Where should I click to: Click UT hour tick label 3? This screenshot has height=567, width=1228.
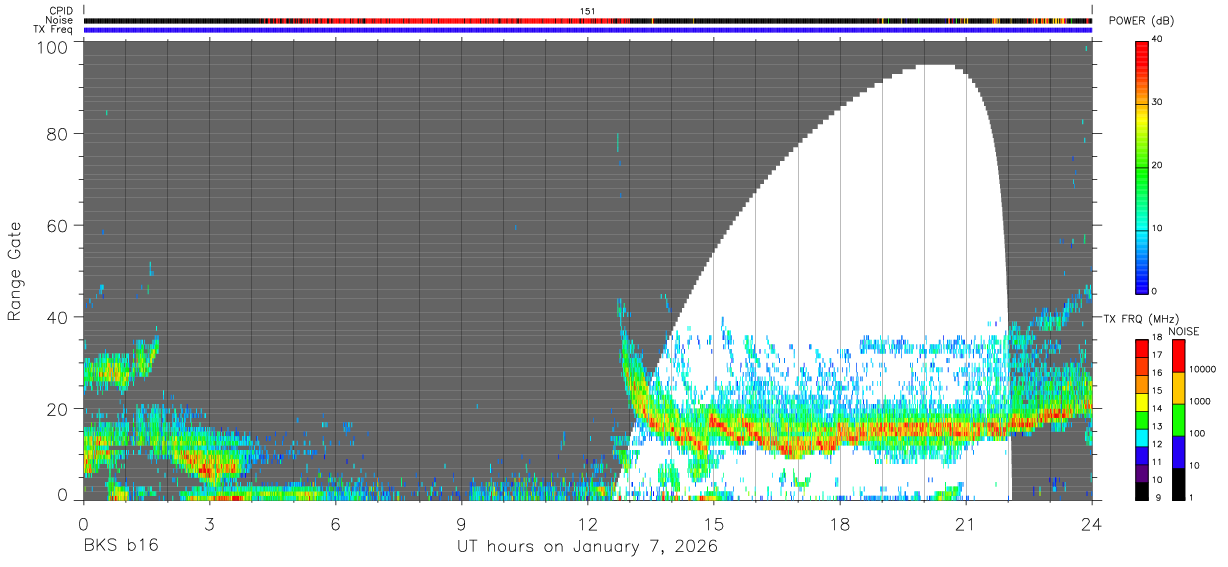click(209, 524)
